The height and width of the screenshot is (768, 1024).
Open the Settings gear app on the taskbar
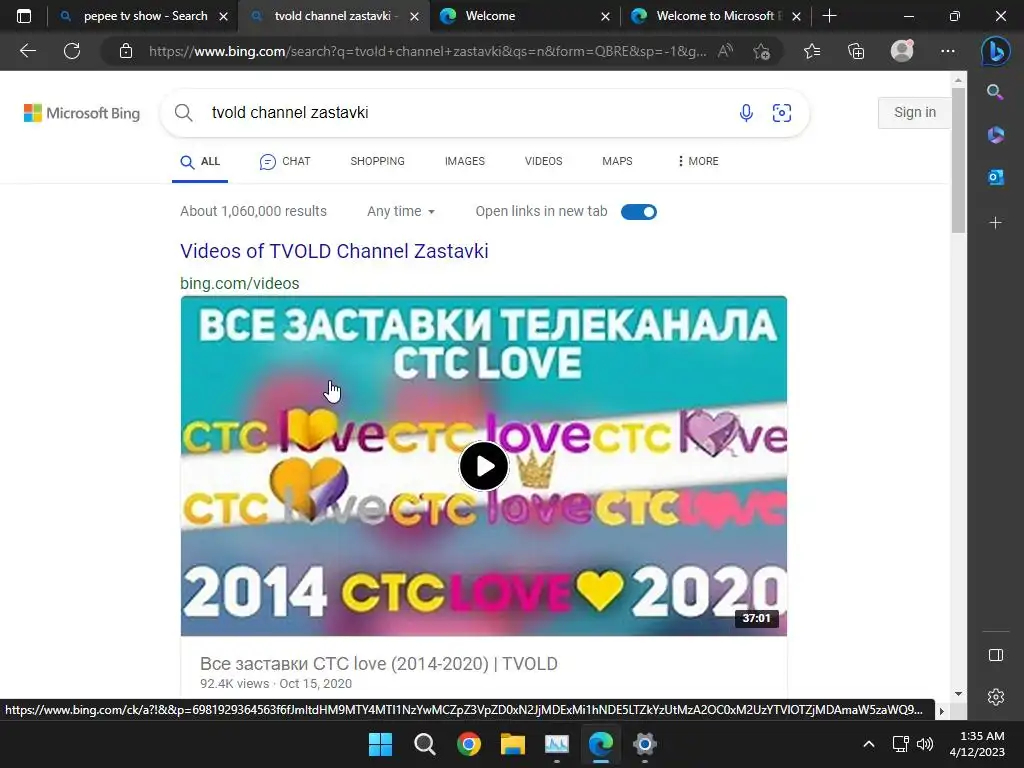645,744
